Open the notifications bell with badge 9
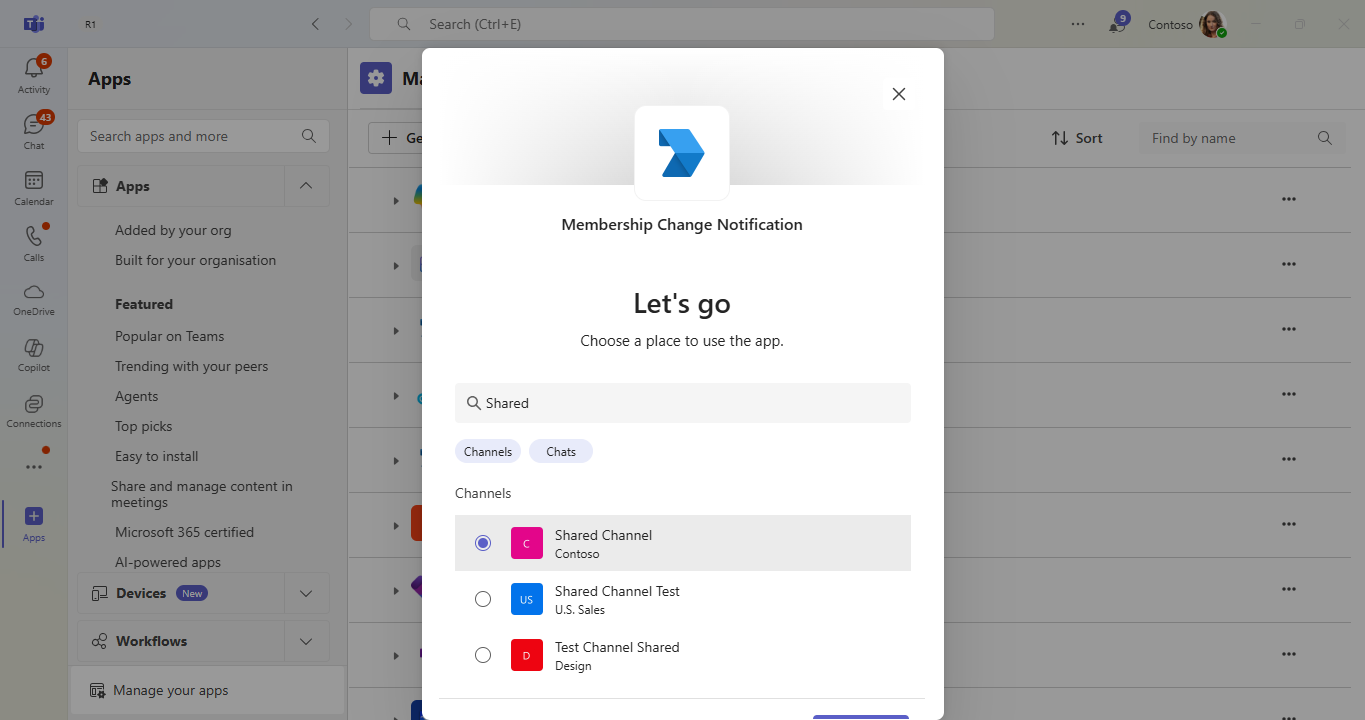 pos(1117,25)
